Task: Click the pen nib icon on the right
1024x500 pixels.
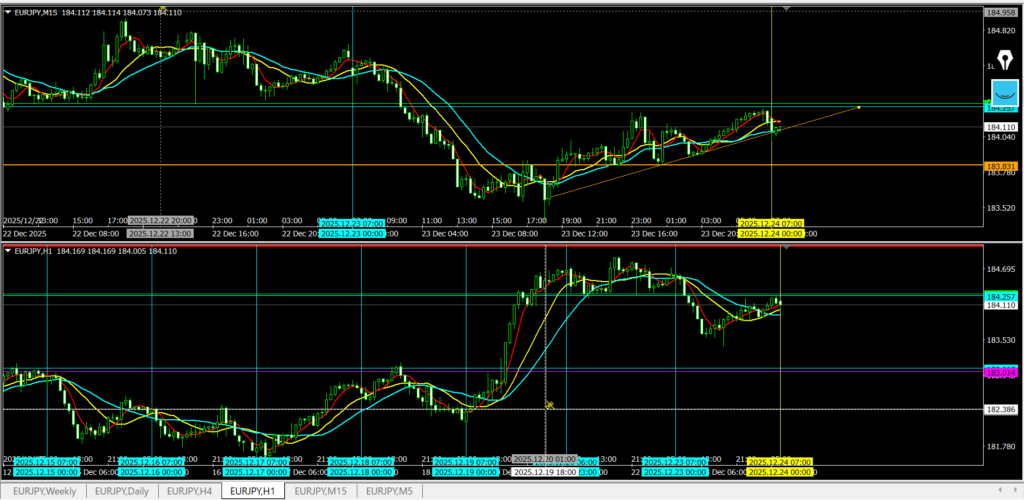Action: (1004, 60)
